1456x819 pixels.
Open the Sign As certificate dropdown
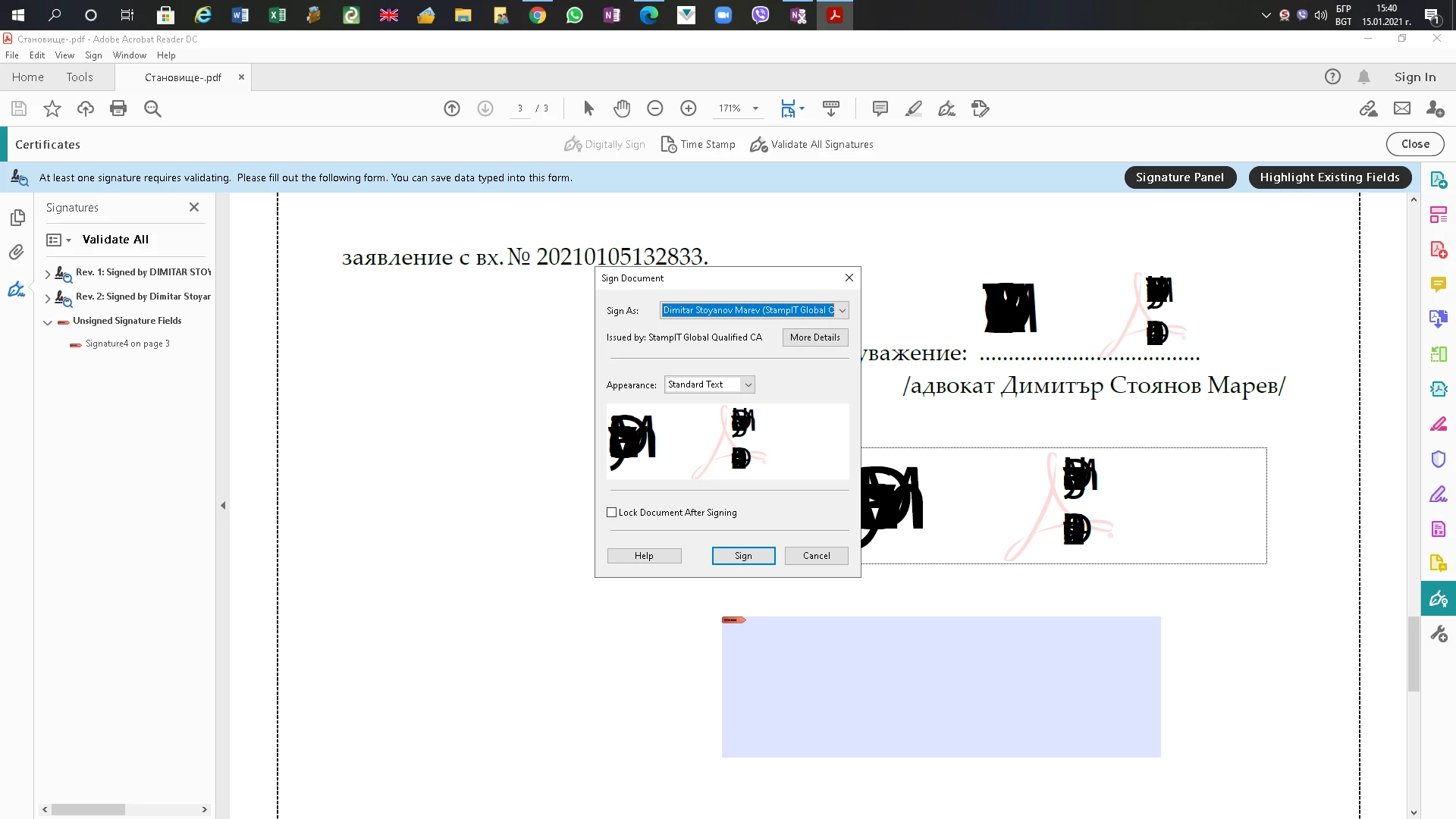842,310
